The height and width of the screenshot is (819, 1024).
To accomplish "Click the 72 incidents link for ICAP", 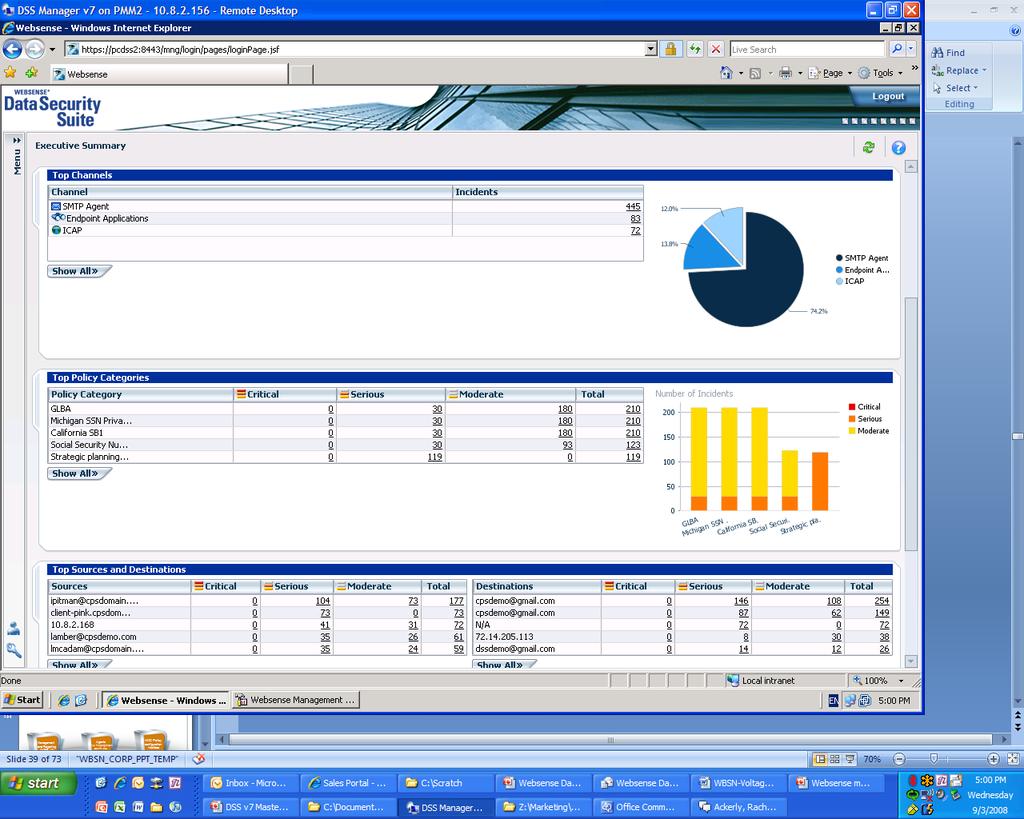I will point(635,231).
